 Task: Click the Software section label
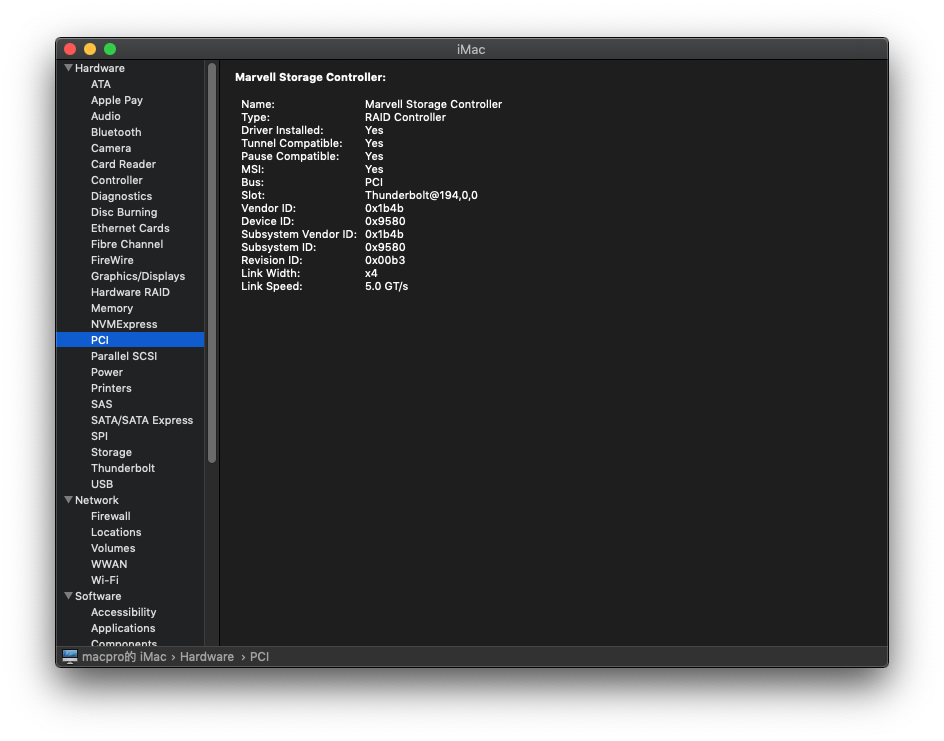tap(98, 596)
